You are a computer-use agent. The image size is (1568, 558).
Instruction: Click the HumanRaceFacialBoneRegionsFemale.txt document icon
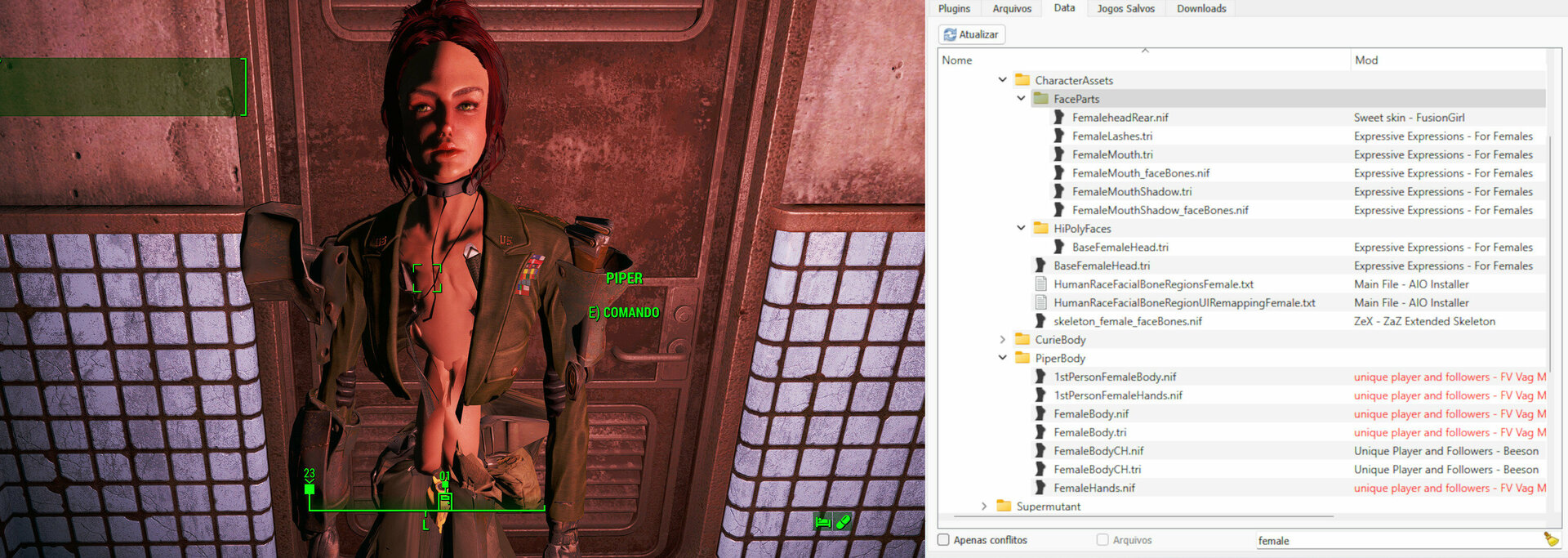1041,284
